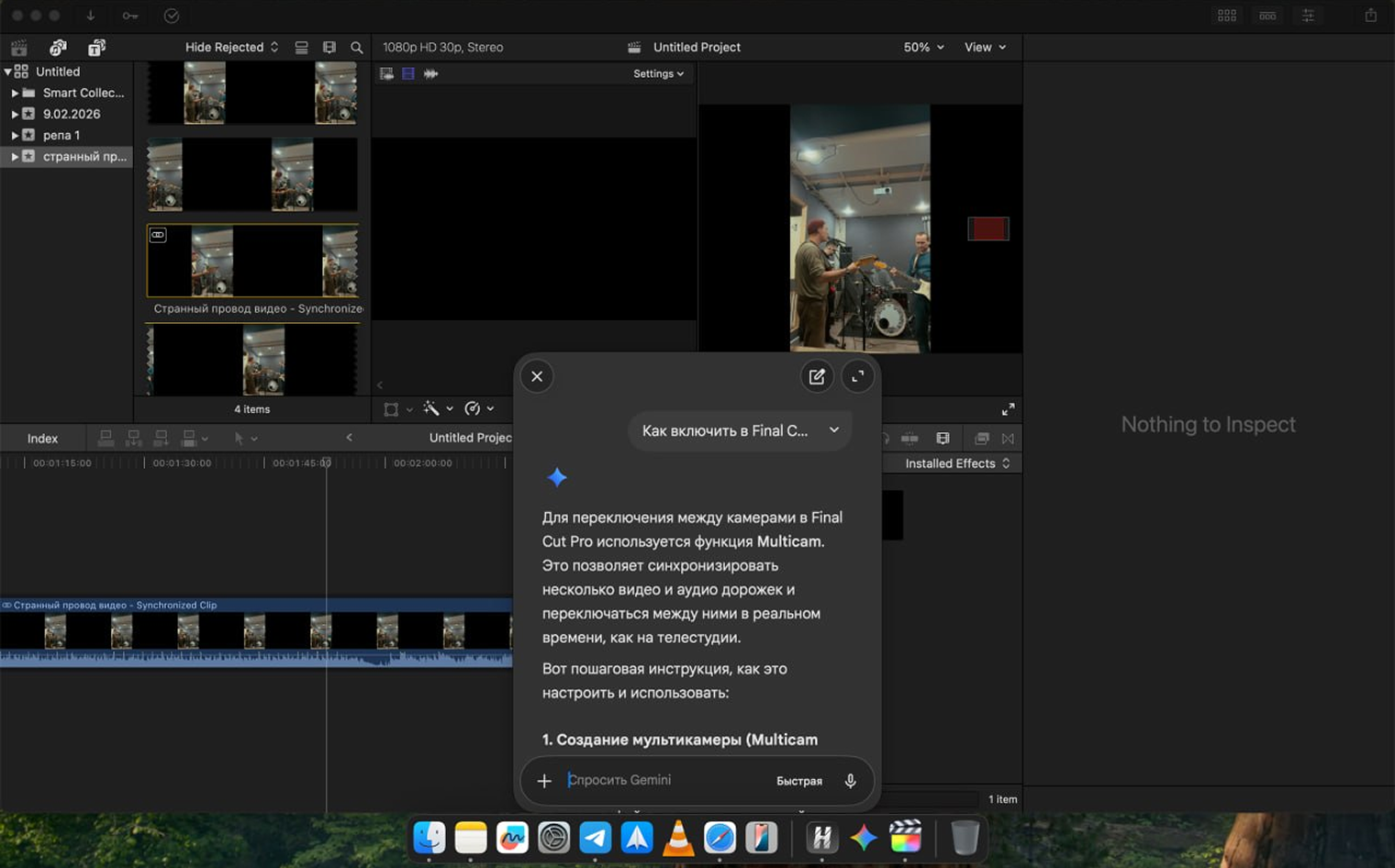Click Быстрая mode selector in Gemini
The image size is (1395, 868).
point(799,781)
